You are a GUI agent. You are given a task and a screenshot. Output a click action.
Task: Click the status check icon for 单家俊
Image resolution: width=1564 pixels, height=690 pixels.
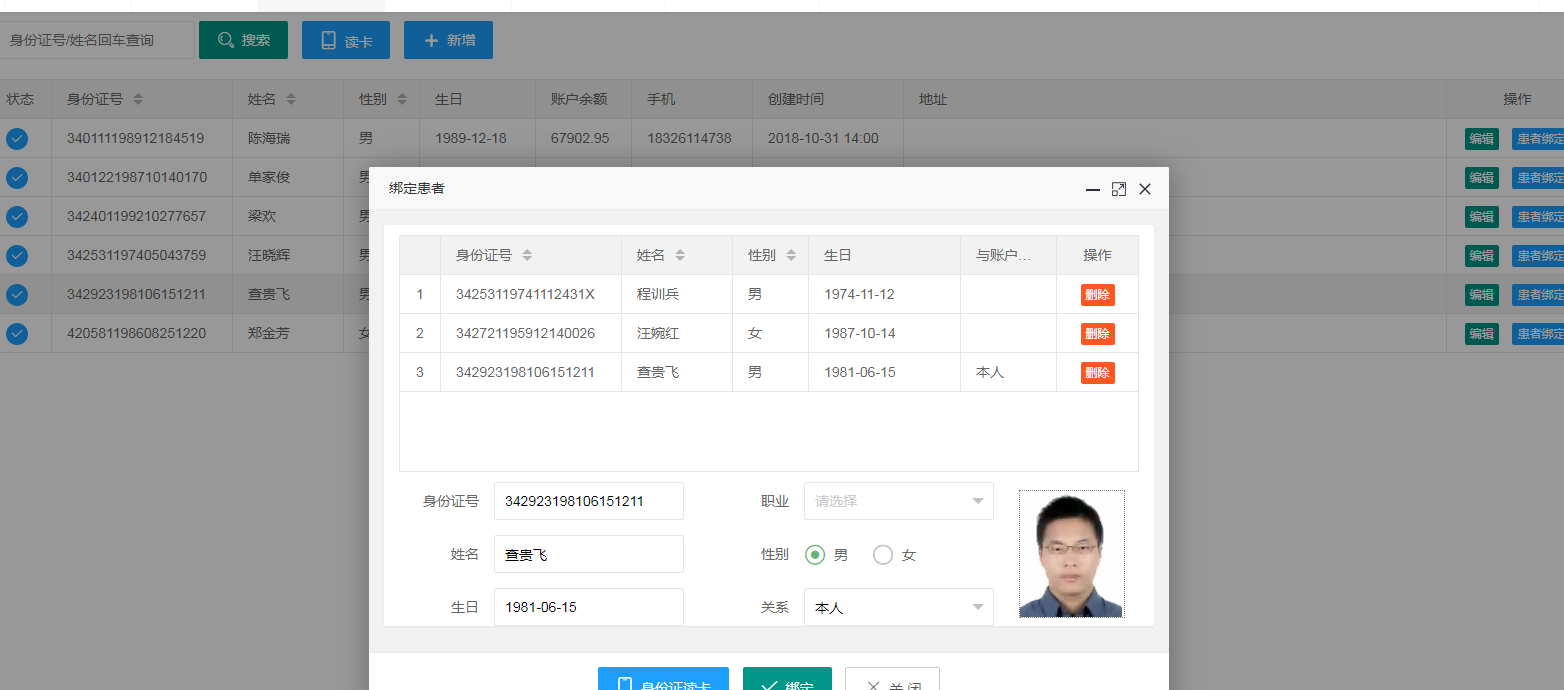pyautogui.click(x=17, y=178)
